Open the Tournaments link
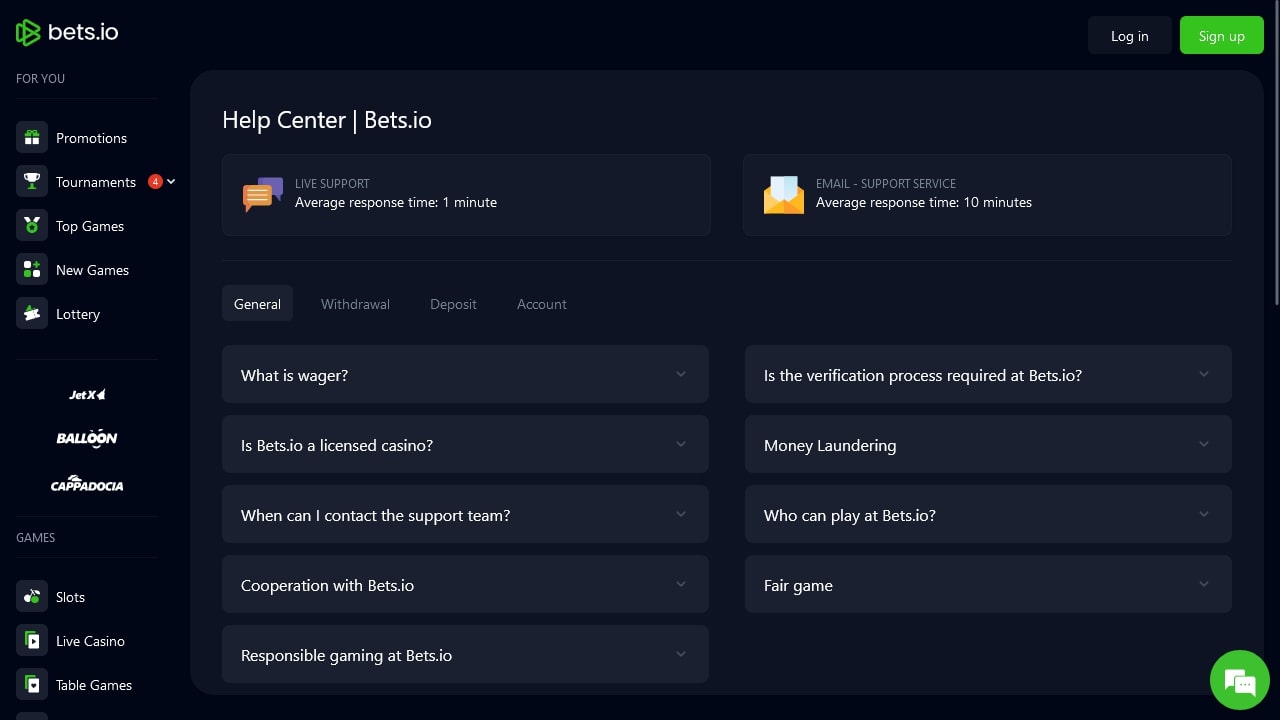 96,182
